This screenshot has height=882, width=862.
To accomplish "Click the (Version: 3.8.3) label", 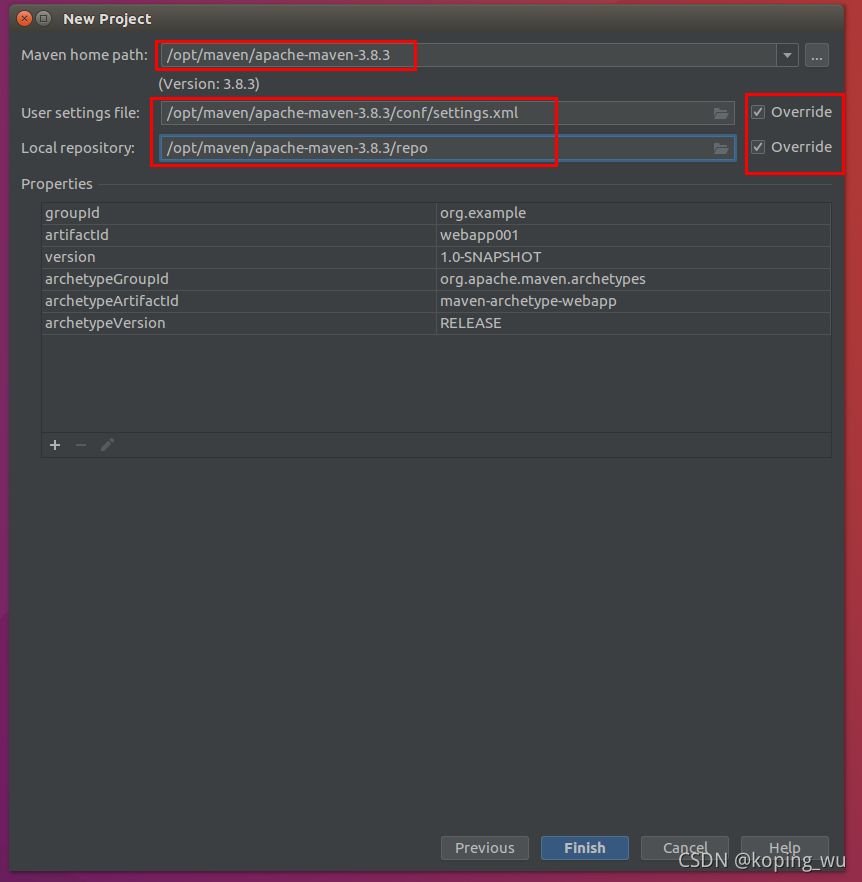I will click(209, 84).
